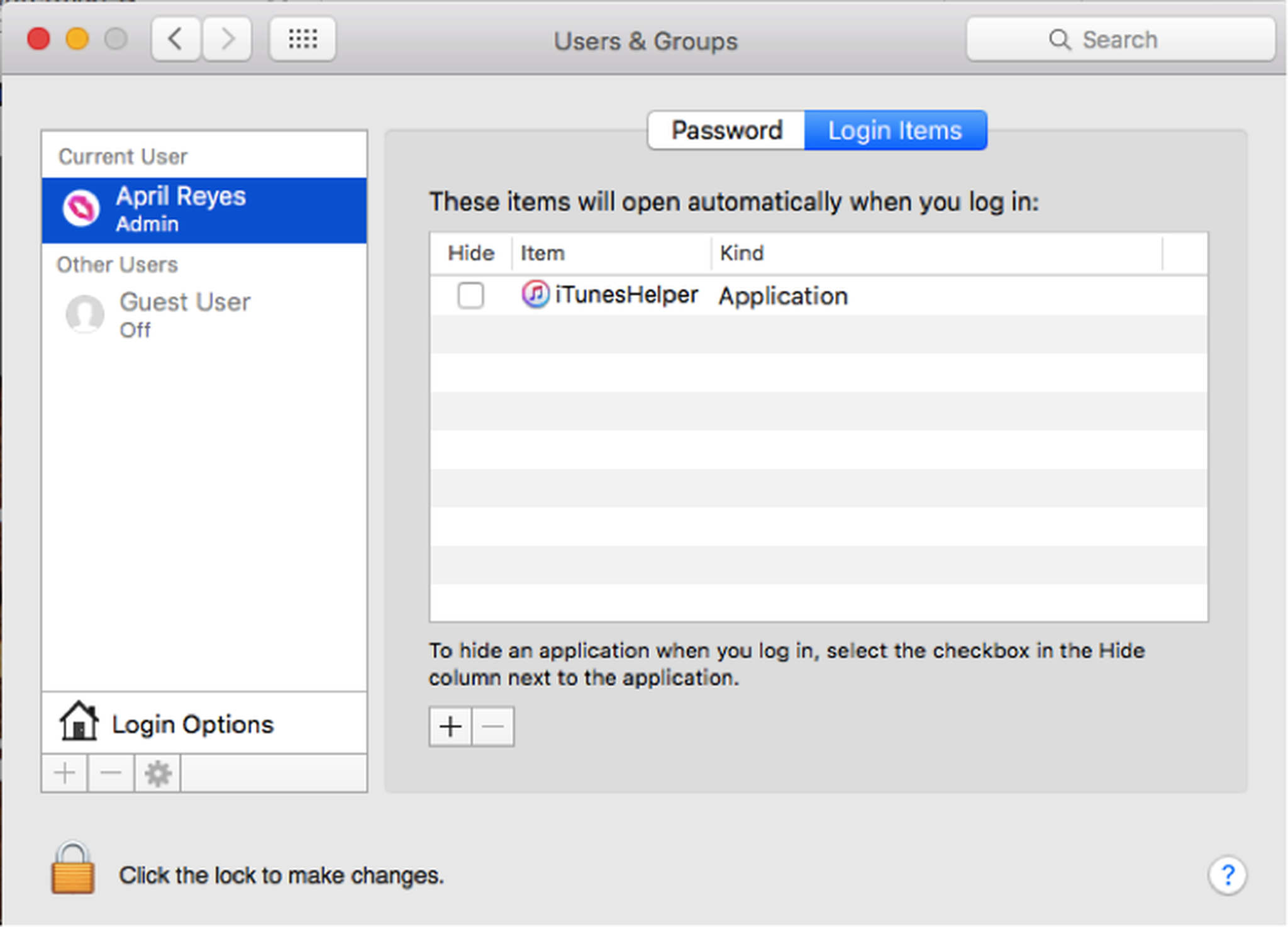Click the forward navigation arrow
Viewport: 1288px width, 927px height.
tap(227, 39)
